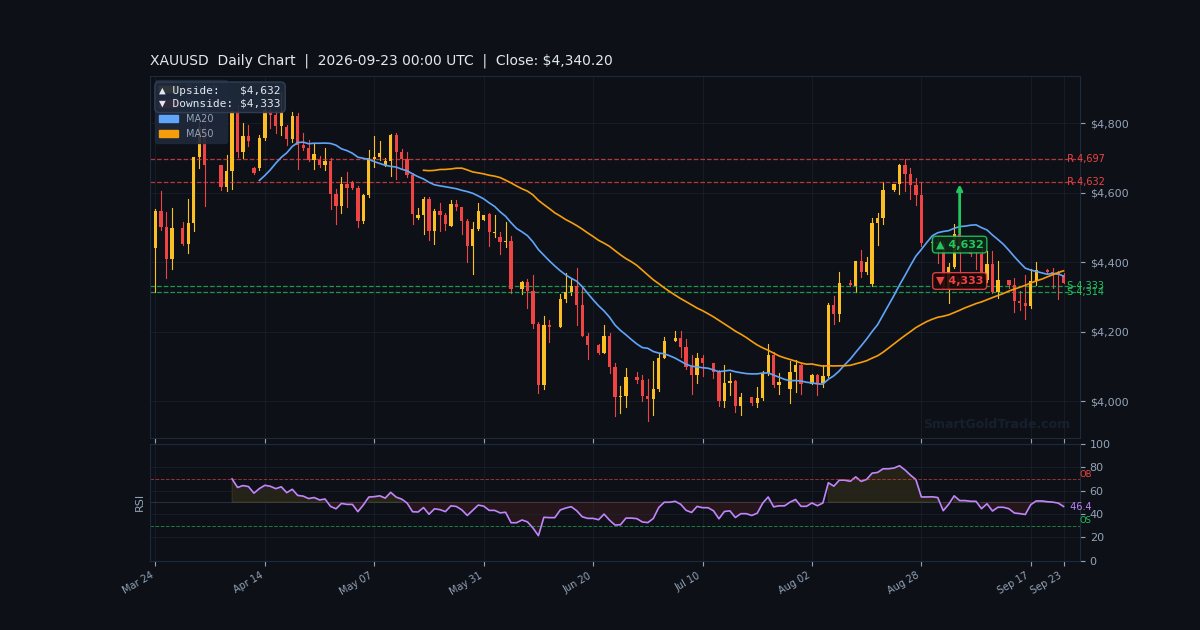
Task: Click the R 4,632 resistance label
Action: coord(1085,182)
